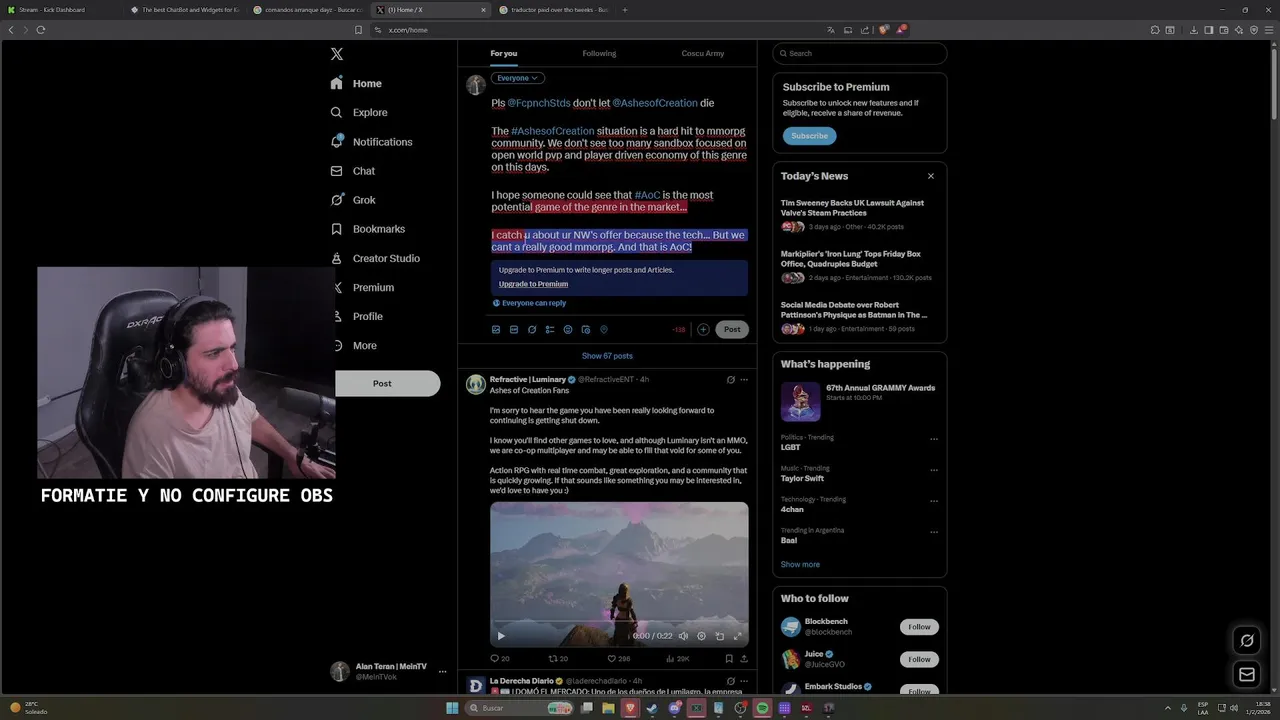Open more options for Taylor Swift trend

click(x=934, y=470)
